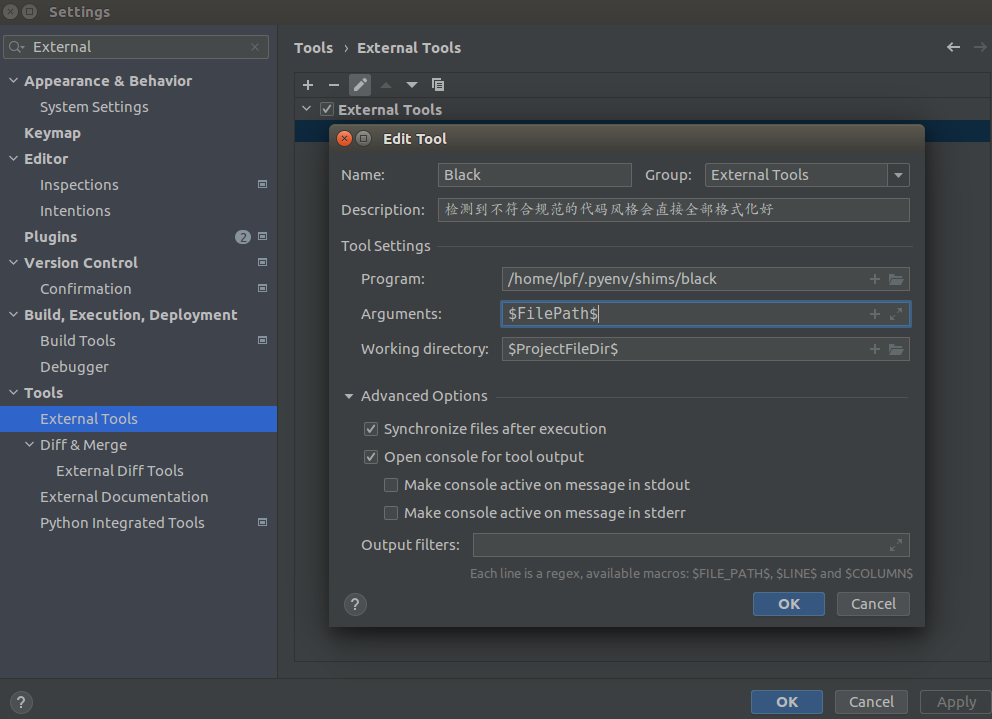Screen dimensions: 992x719
Task: Select Keymap in settings tree
Action: (53, 133)
